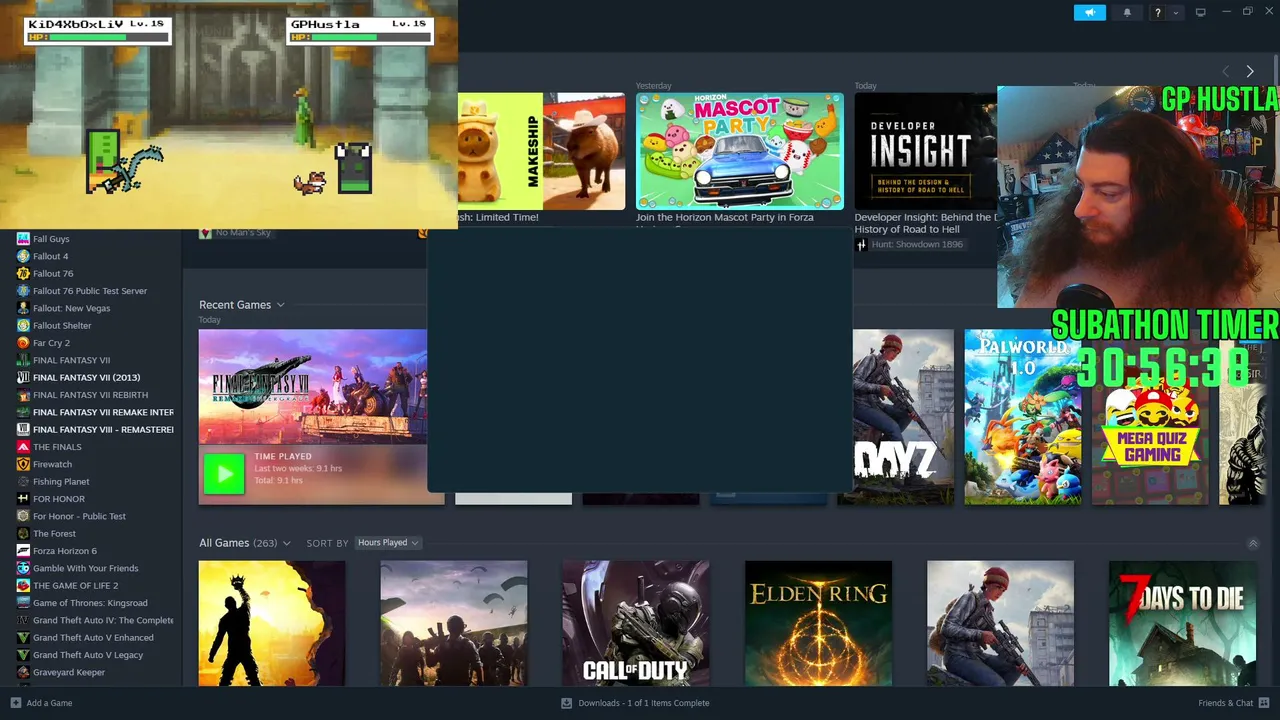Open Developer Insight Road to Hell news
Viewport: 1280px width, 720px height.
(927, 223)
